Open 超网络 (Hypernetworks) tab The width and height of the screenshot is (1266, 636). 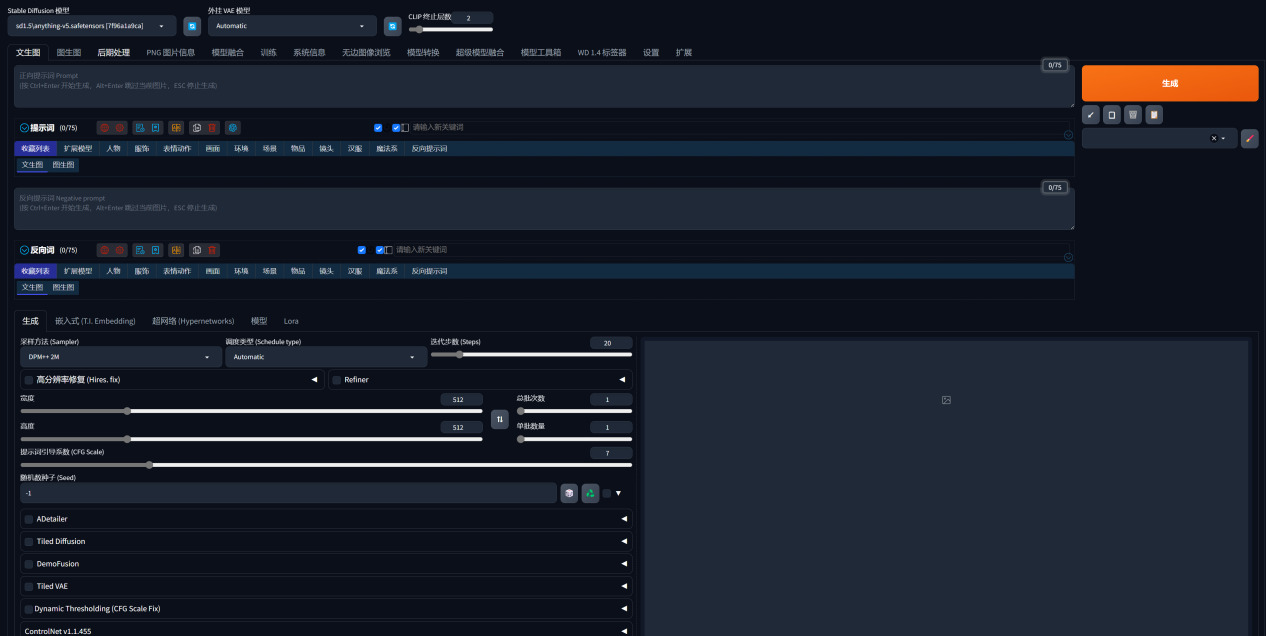193,321
